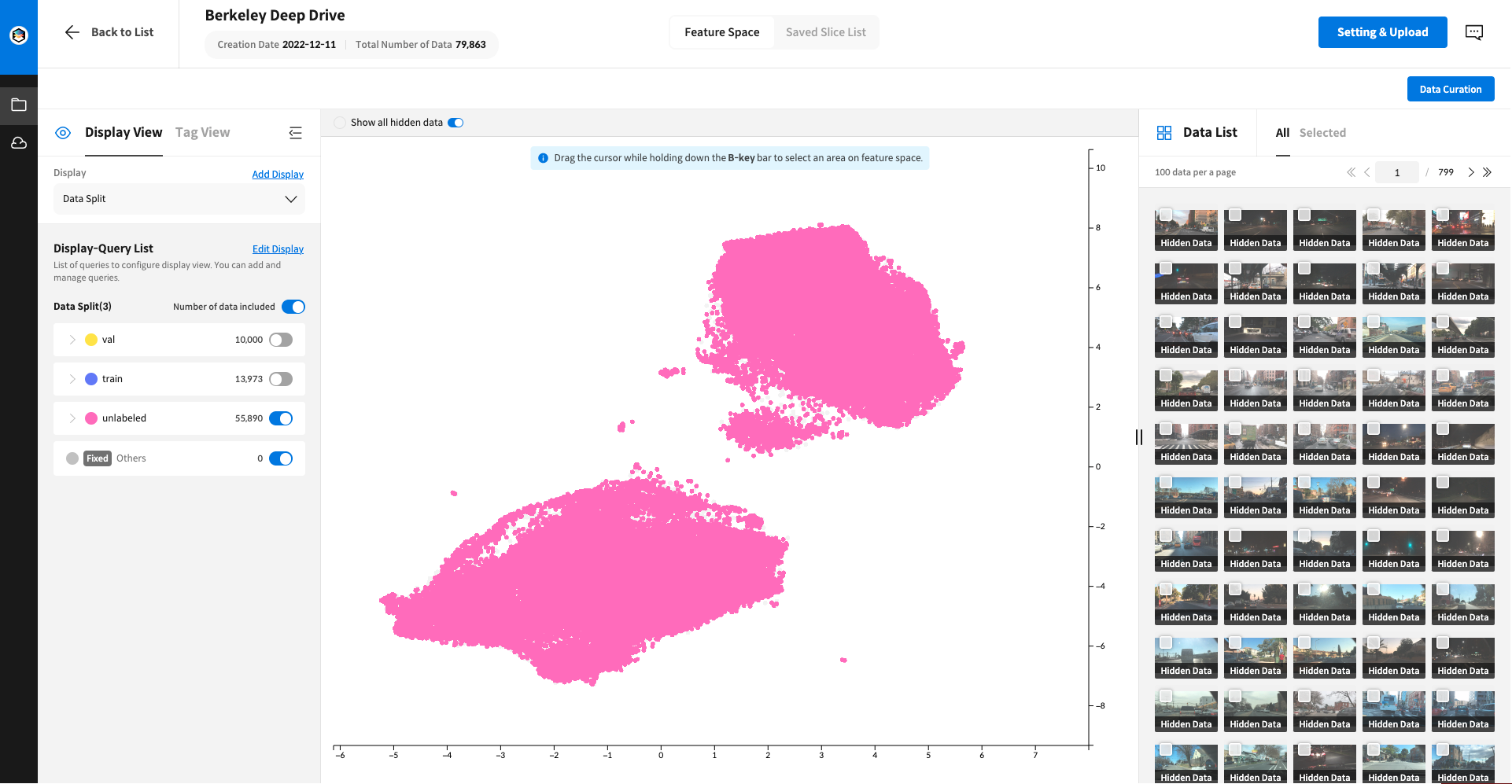Screen dimensions: 1512x784
Task: Click the Creation Date 2022-12-11 text
Action: [x=277, y=45]
